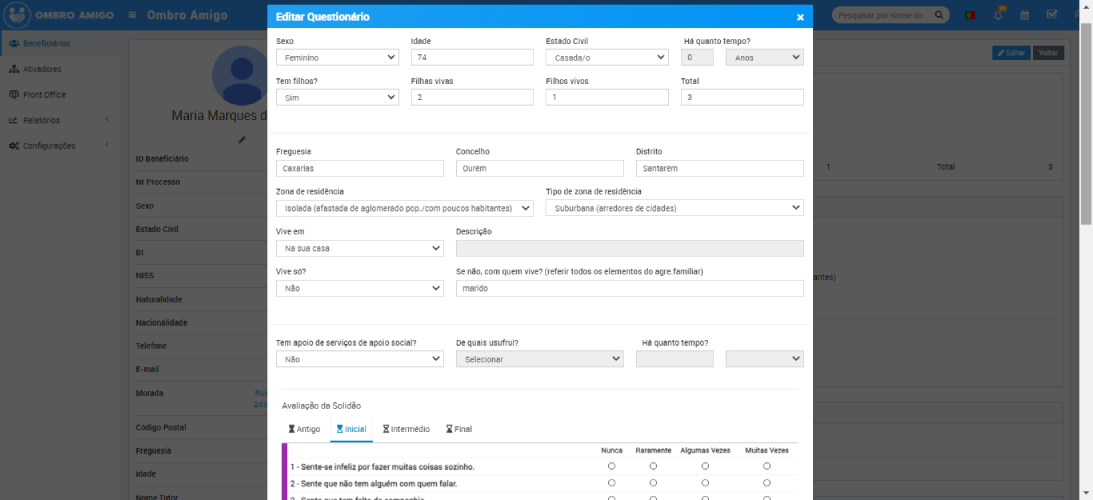Click the search magnifier icon
This screenshot has width=1093, height=500.
(939, 15)
